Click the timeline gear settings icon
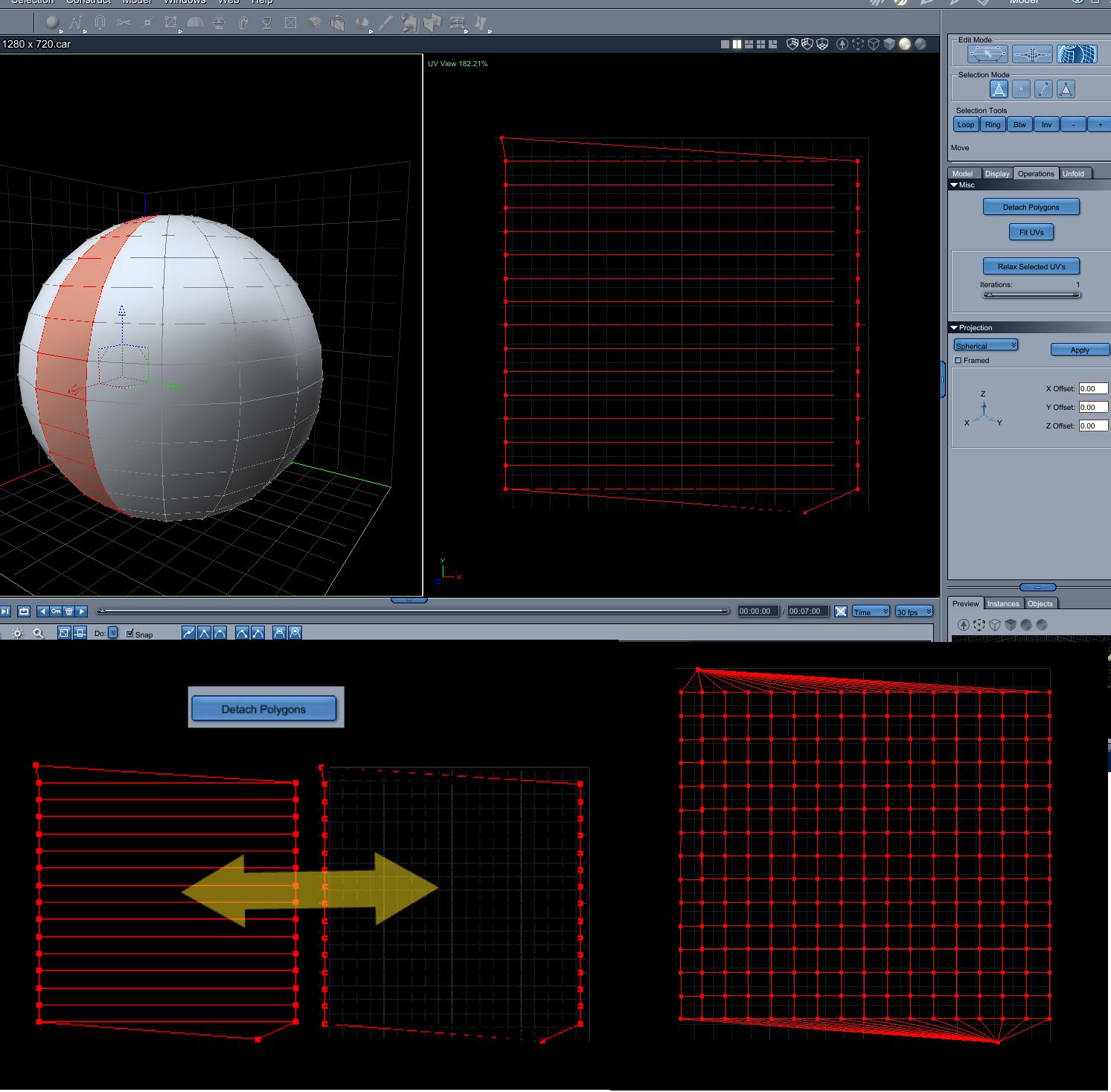Viewport: 1111px width, 1092px height. 17,634
